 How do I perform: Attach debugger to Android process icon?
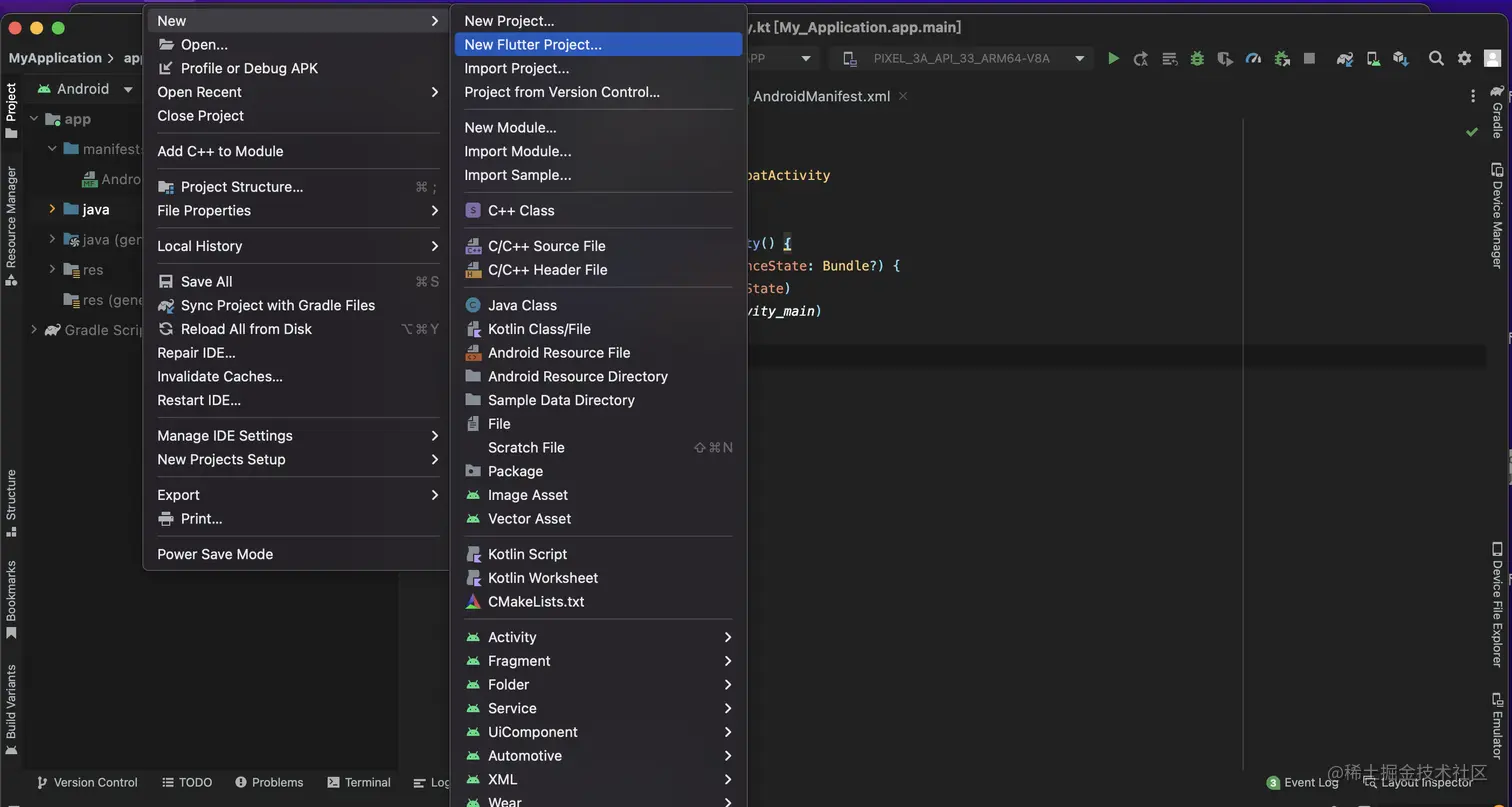click(1282, 58)
